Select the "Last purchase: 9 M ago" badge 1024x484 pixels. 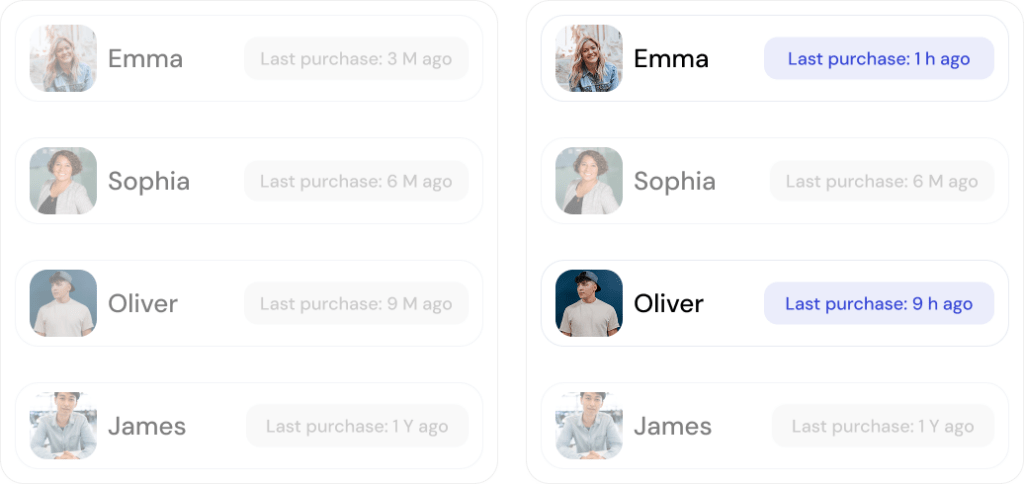point(356,304)
